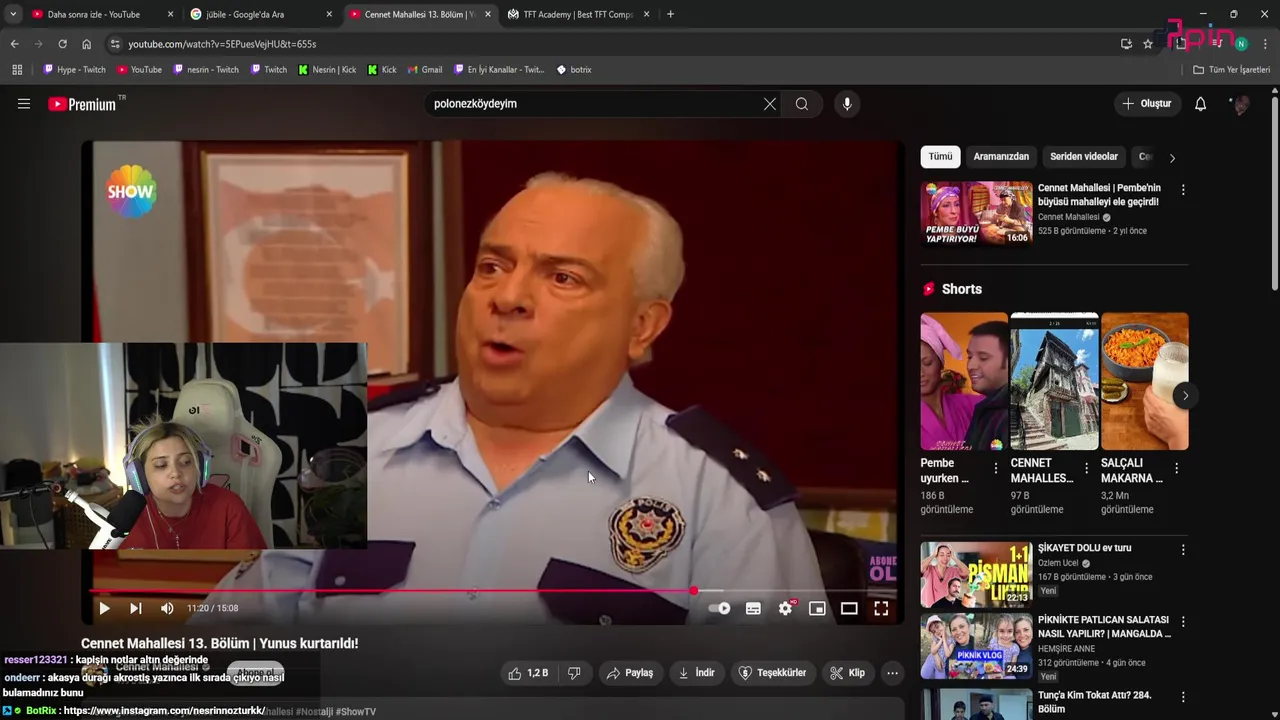This screenshot has height=720, width=1280.
Task: Open the Pembe'nin büyüsü video thumbnail
Action: (x=976, y=213)
